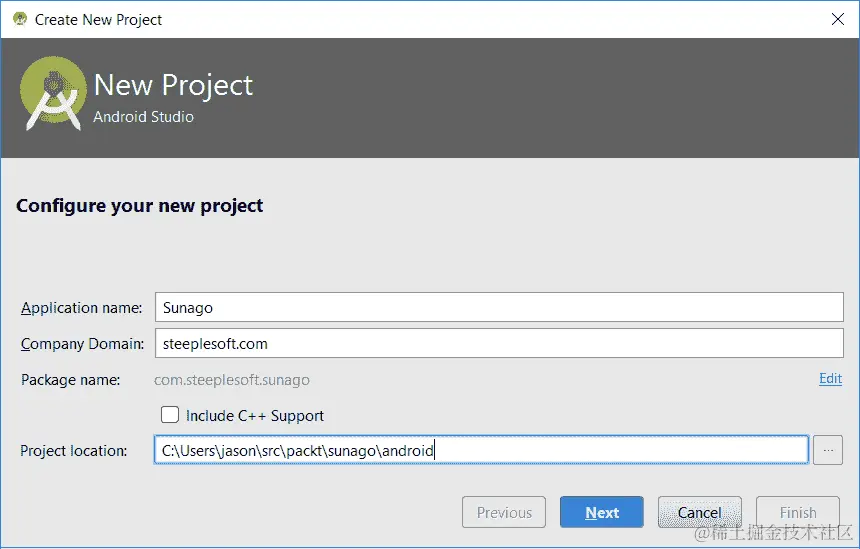Click the Company Domain label
The height and width of the screenshot is (549, 860).
(82, 344)
